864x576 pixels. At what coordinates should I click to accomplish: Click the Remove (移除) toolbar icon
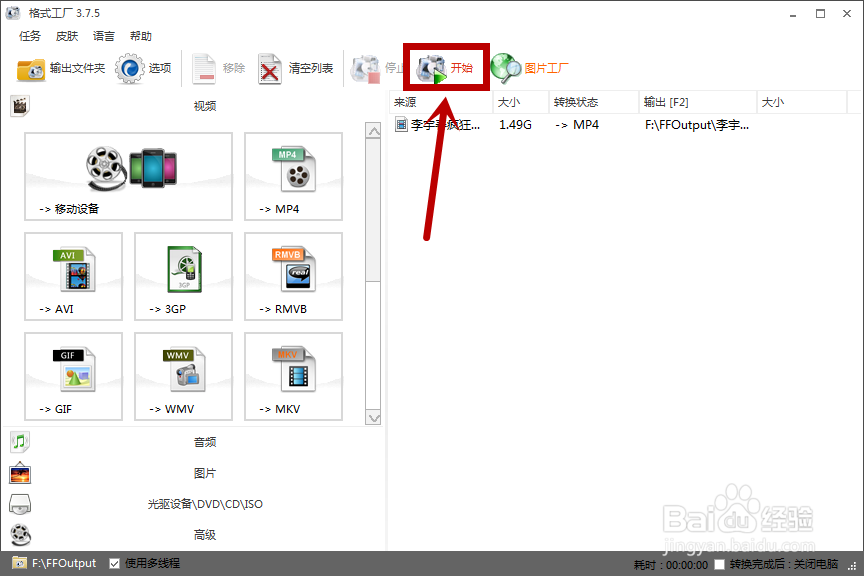click(204, 69)
